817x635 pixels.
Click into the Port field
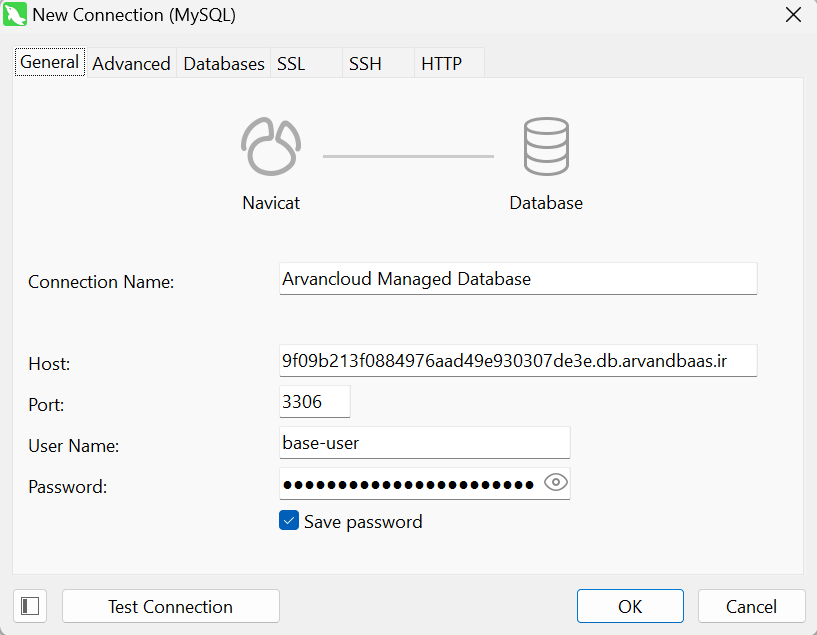(x=315, y=402)
